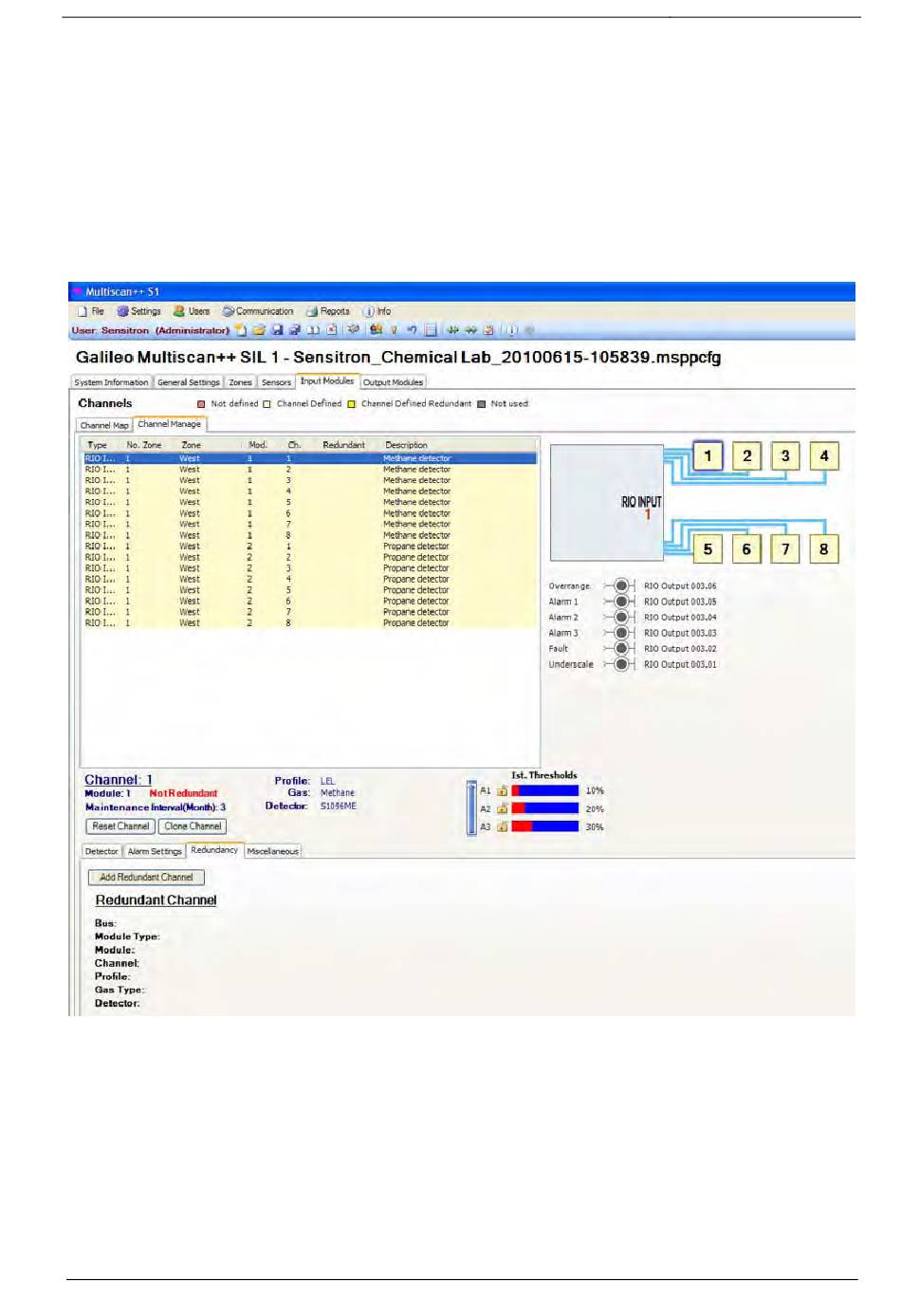
Task: Open the File menu
Action: pos(91,311)
